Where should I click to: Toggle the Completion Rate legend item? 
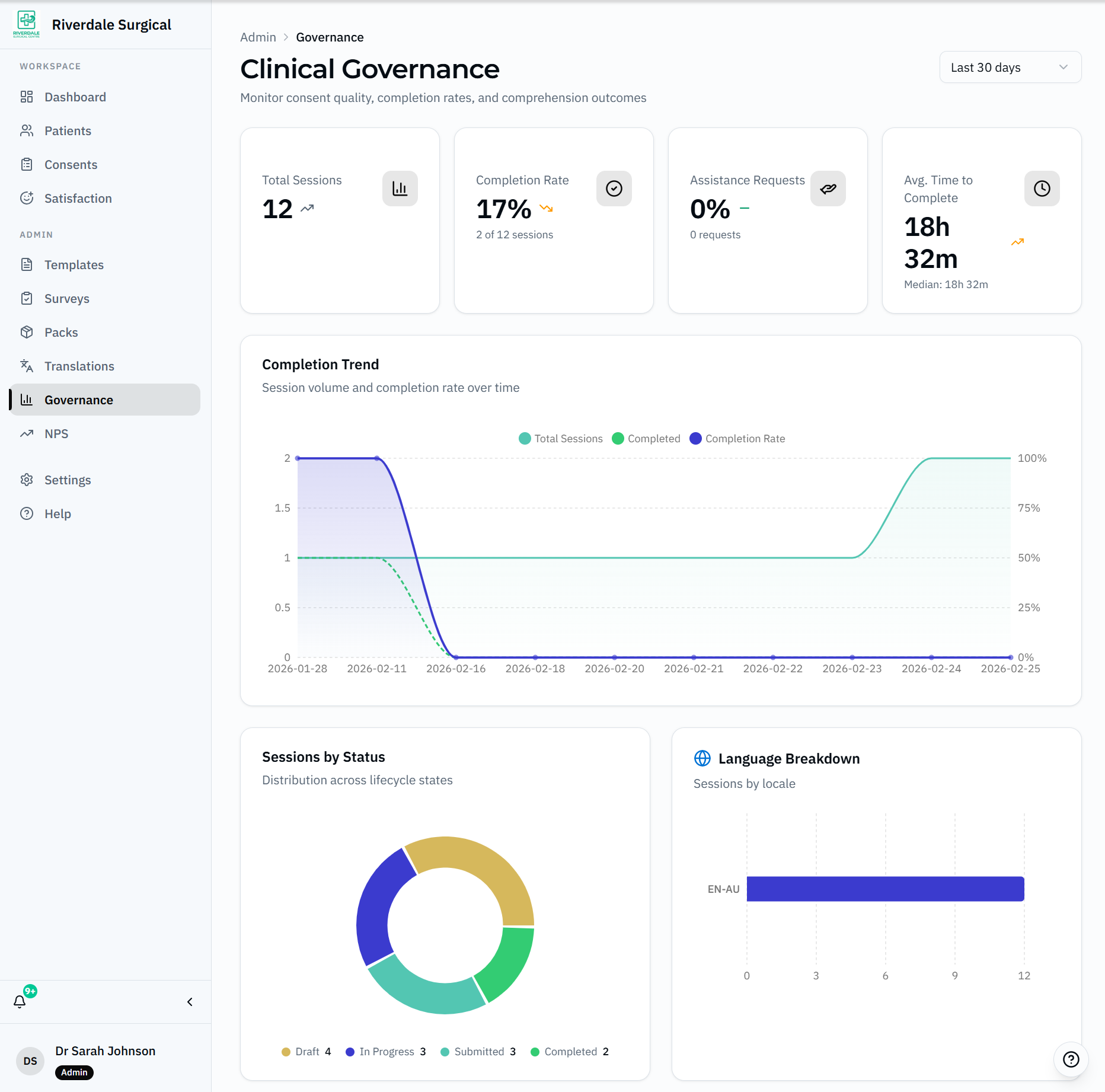(x=737, y=439)
